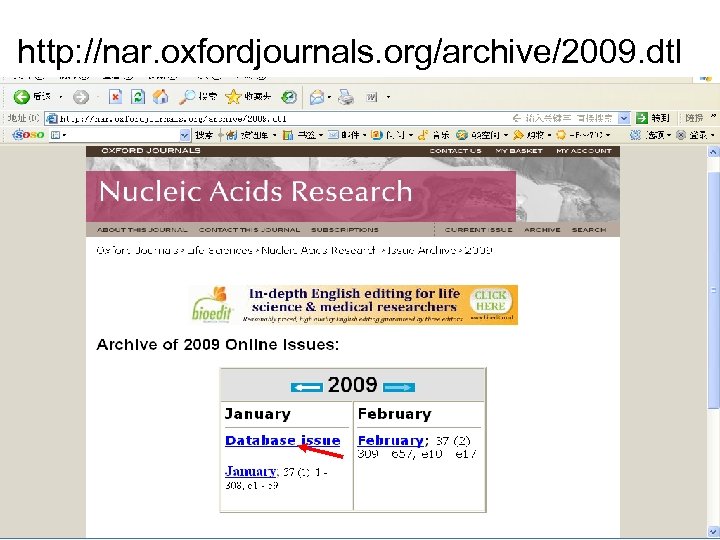
Task: Refresh the page with green arrows icon
Action: pos(138,97)
